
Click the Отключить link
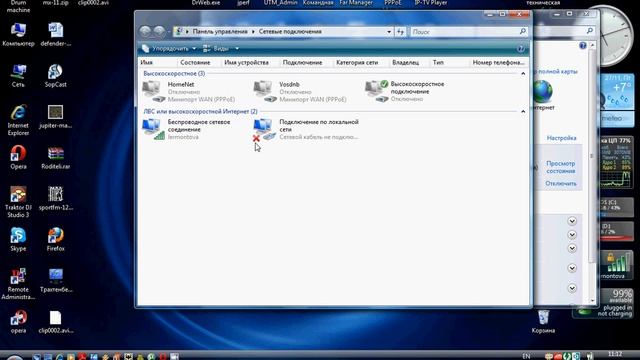(x=561, y=184)
